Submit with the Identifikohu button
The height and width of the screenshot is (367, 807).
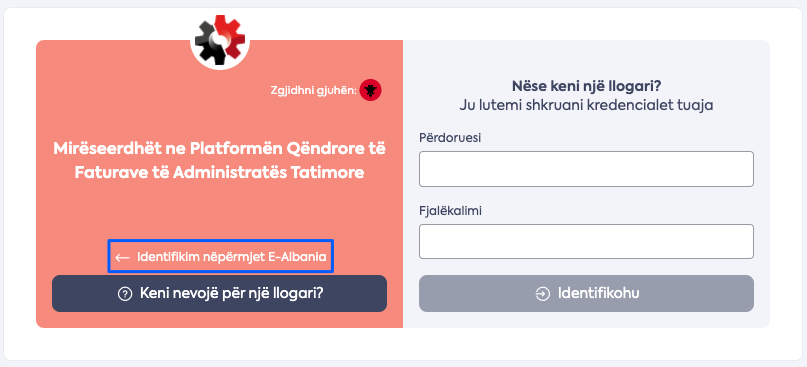coord(586,293)
